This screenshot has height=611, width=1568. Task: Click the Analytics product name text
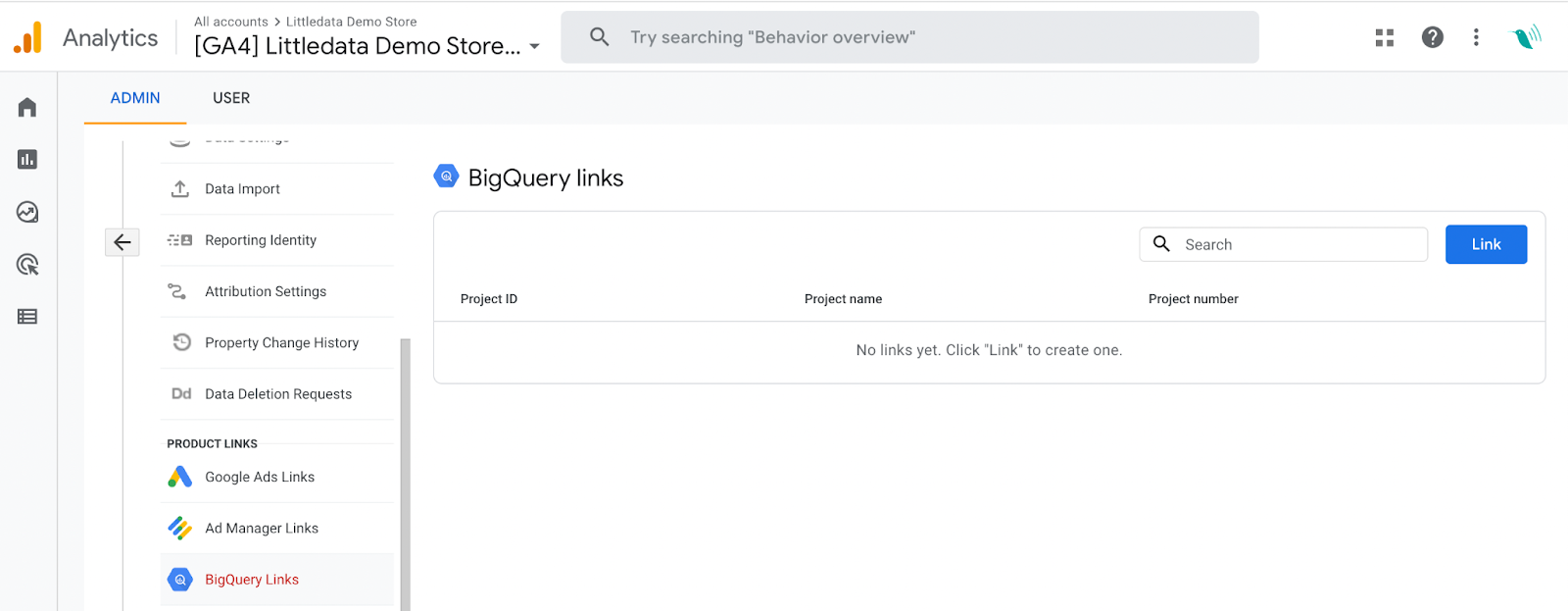coord(110,38)
